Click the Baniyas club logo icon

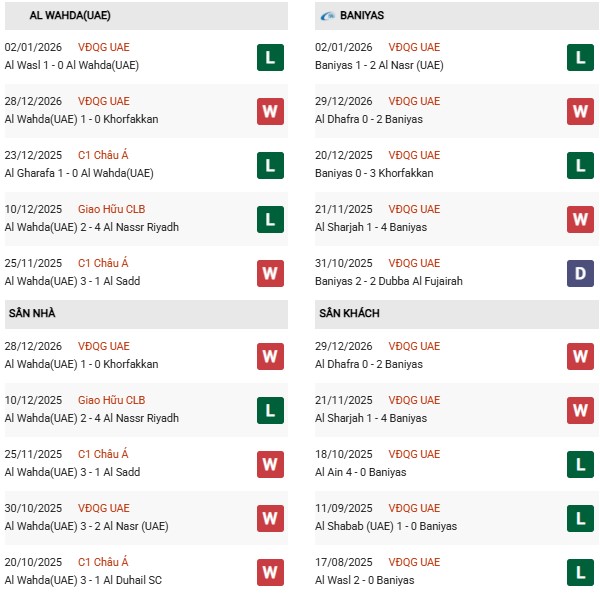tap(328, 16)
